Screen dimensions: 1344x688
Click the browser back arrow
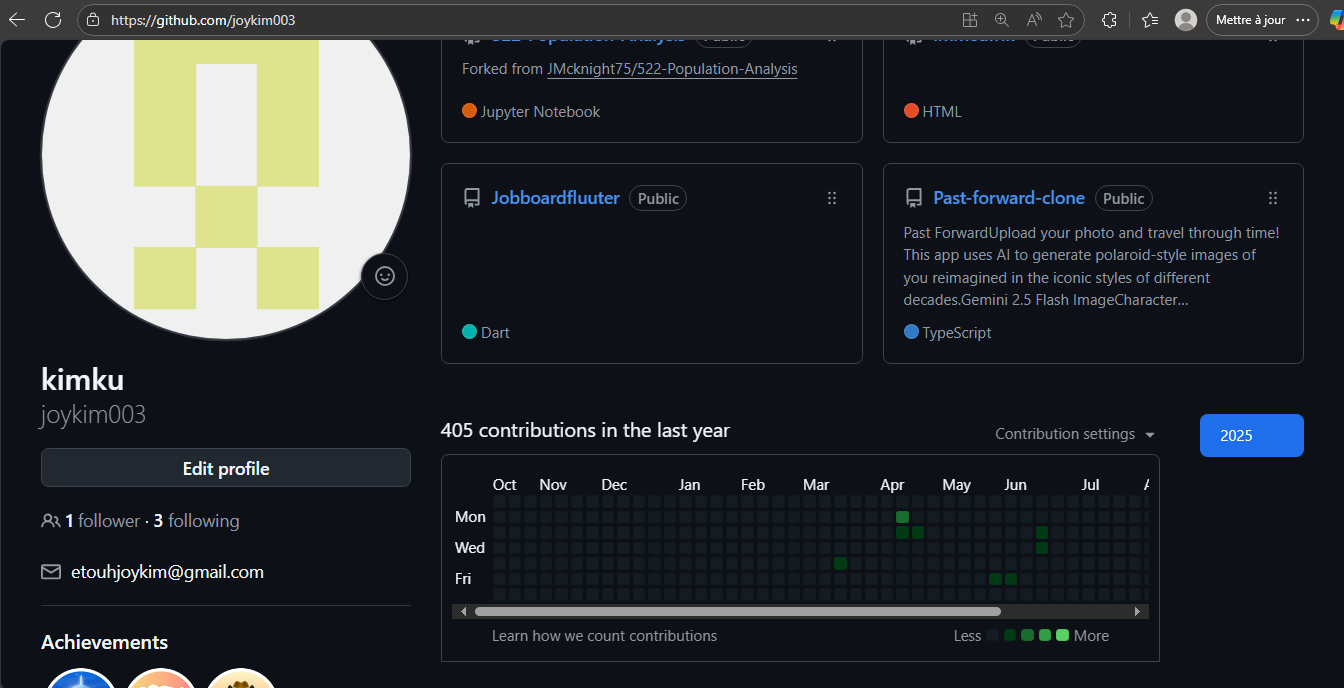[x=17, y=20]
